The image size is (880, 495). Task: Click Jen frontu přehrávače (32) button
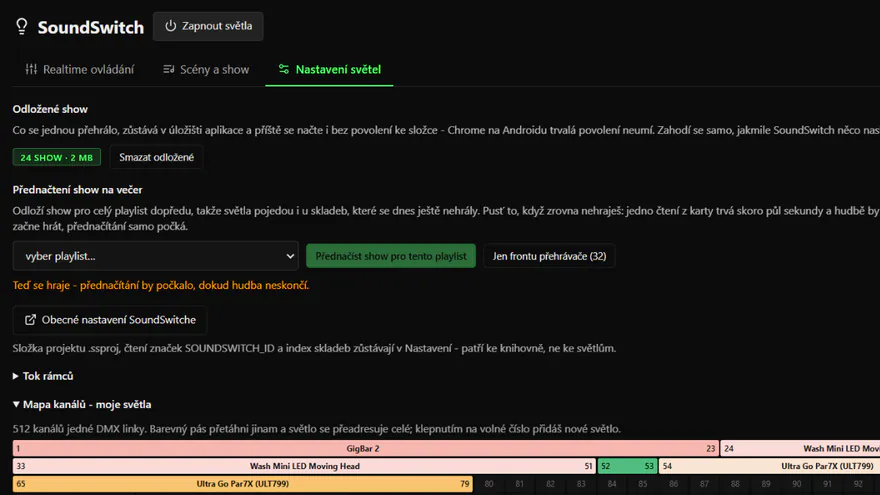pos(549,256)
